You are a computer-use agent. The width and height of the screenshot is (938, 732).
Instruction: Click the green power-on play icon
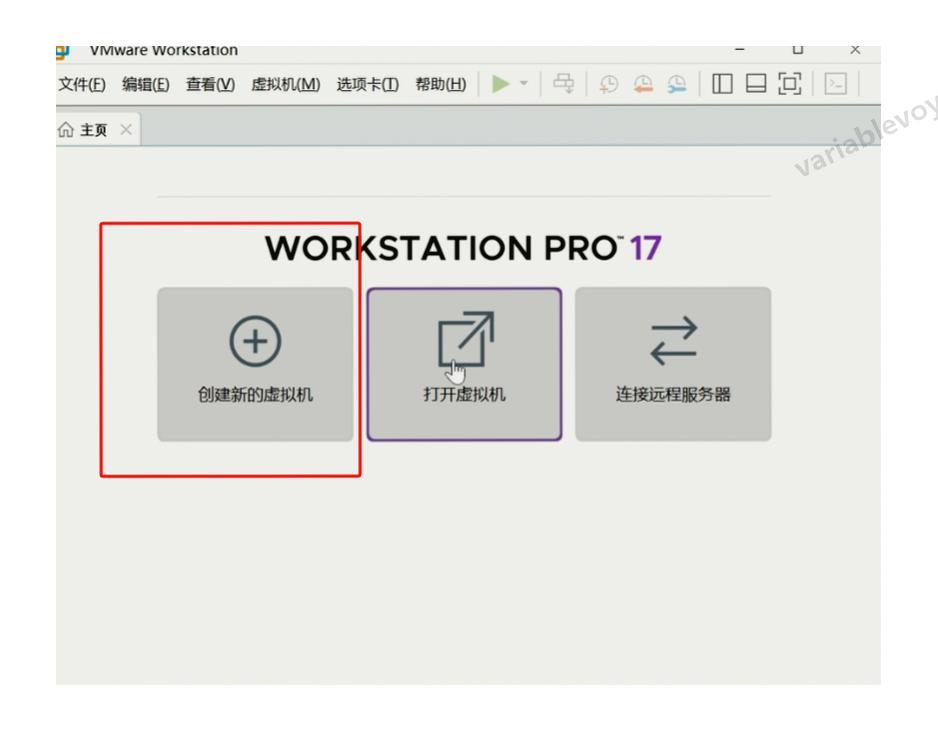pyautogui.click(x=500, y=84)
